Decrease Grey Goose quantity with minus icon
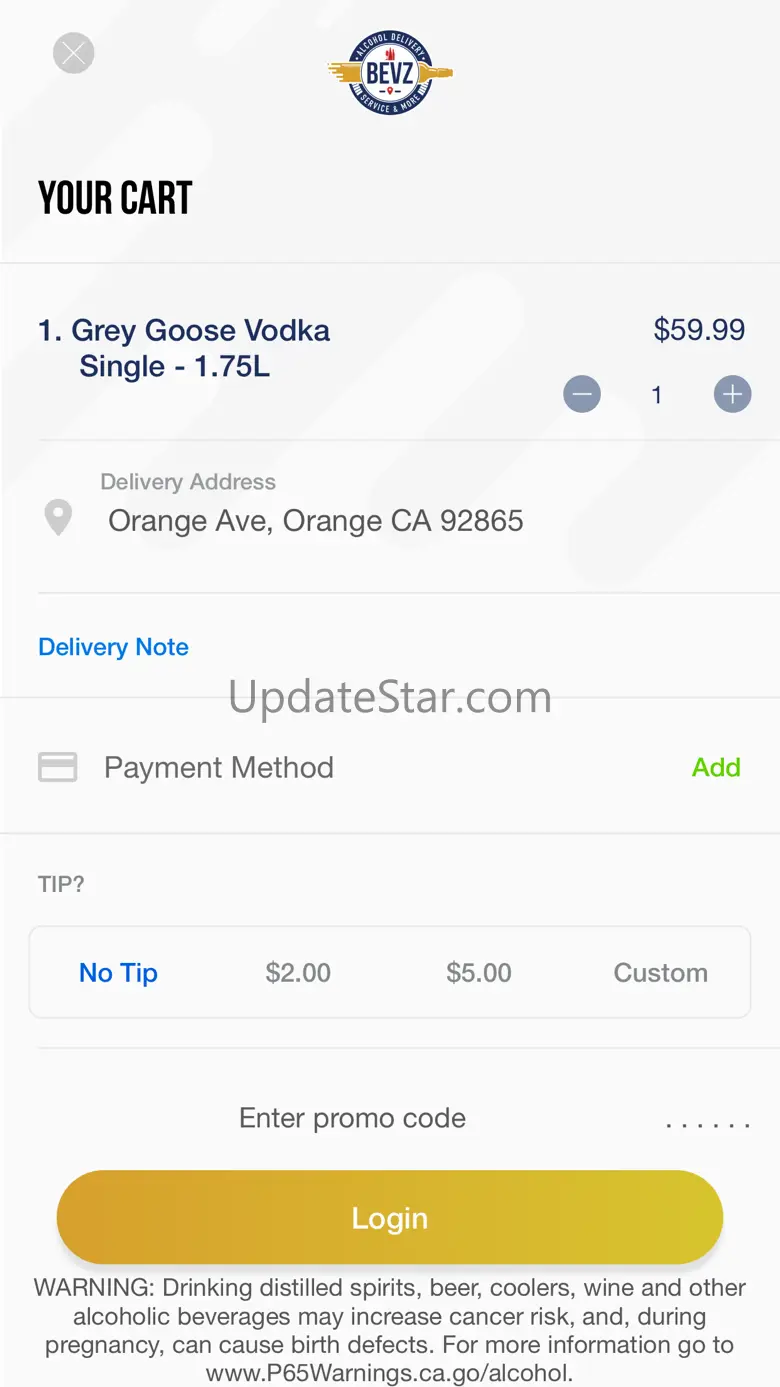 pos(582,394)
